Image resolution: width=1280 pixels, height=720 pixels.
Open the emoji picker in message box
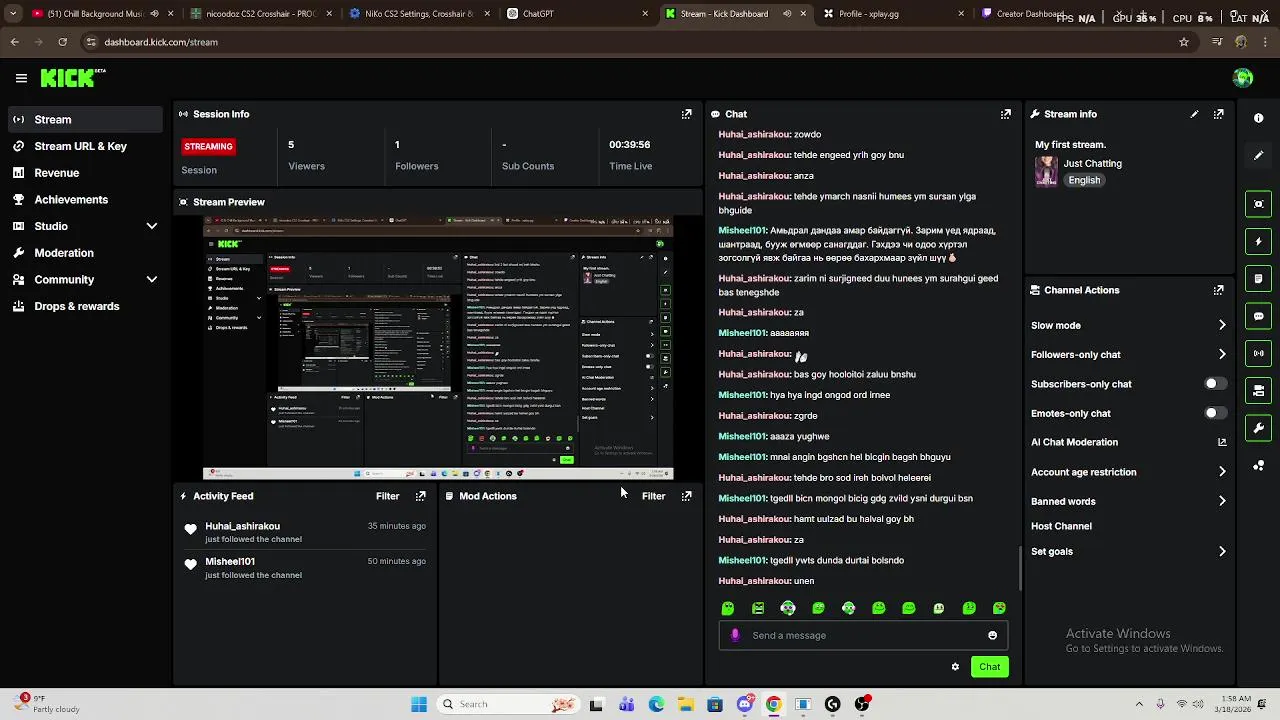(992, 635)
